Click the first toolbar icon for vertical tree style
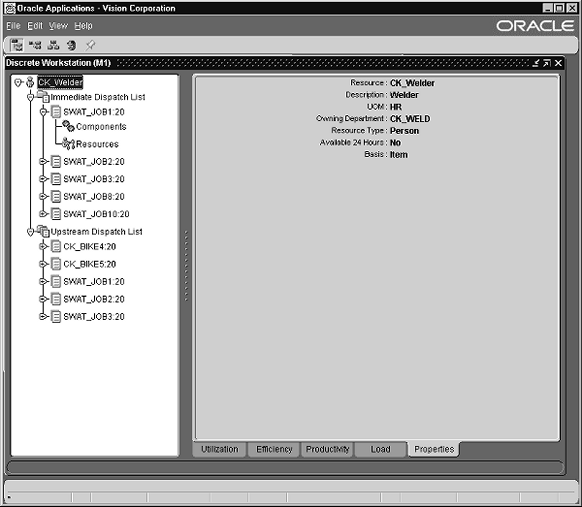Image resolution: width=582 pixels, height=507 pixels. (16, 45)
